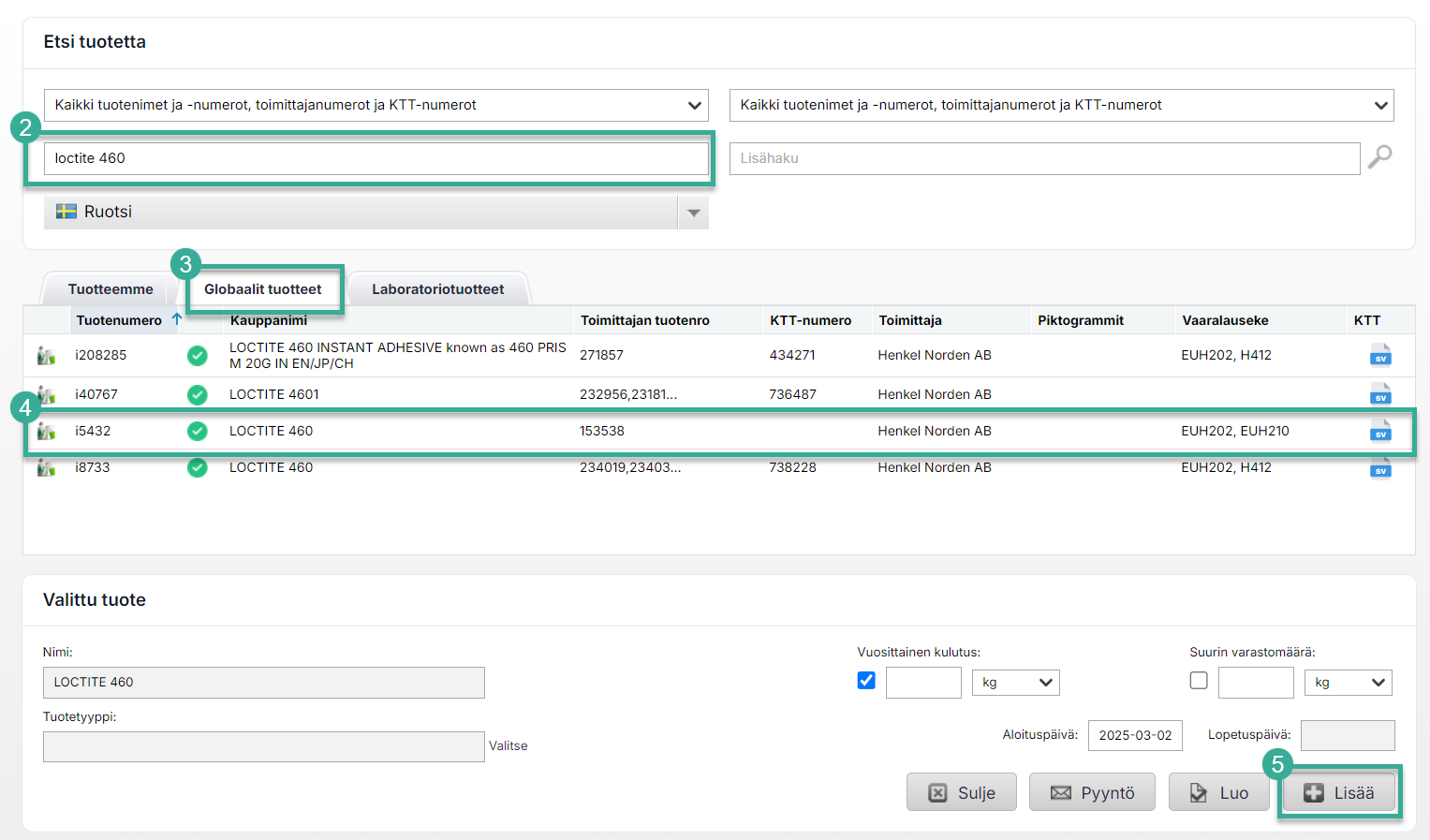
Task: Open the left search field type dropdown
Action: (x=376, y=105)
